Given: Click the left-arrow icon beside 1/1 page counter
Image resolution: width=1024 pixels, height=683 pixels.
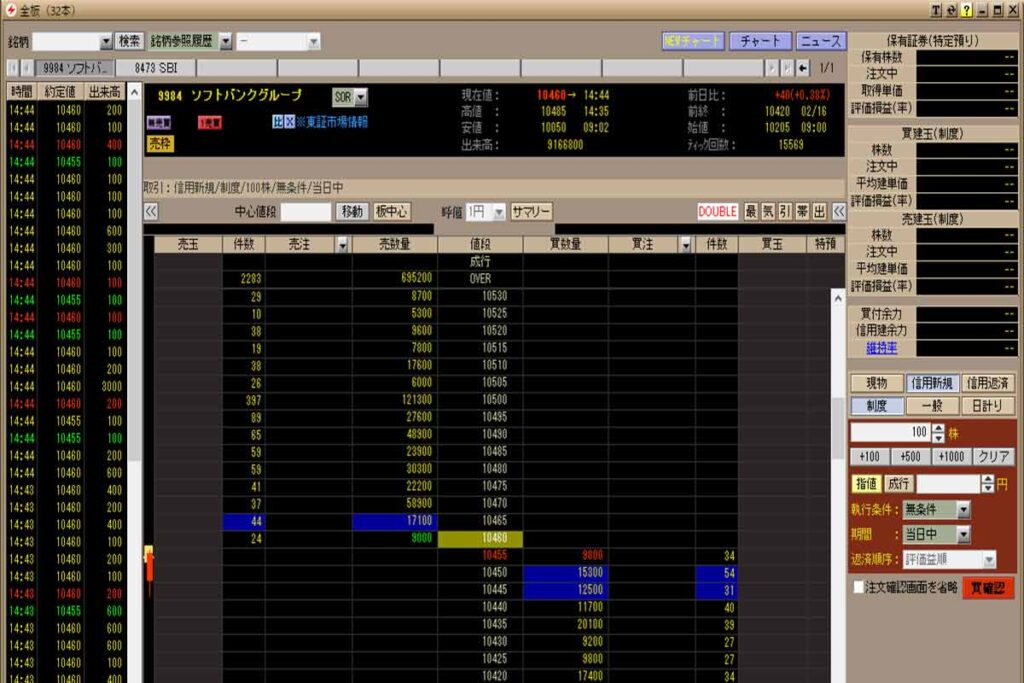Looking at the screenshot, I should [x=802, y=68].
